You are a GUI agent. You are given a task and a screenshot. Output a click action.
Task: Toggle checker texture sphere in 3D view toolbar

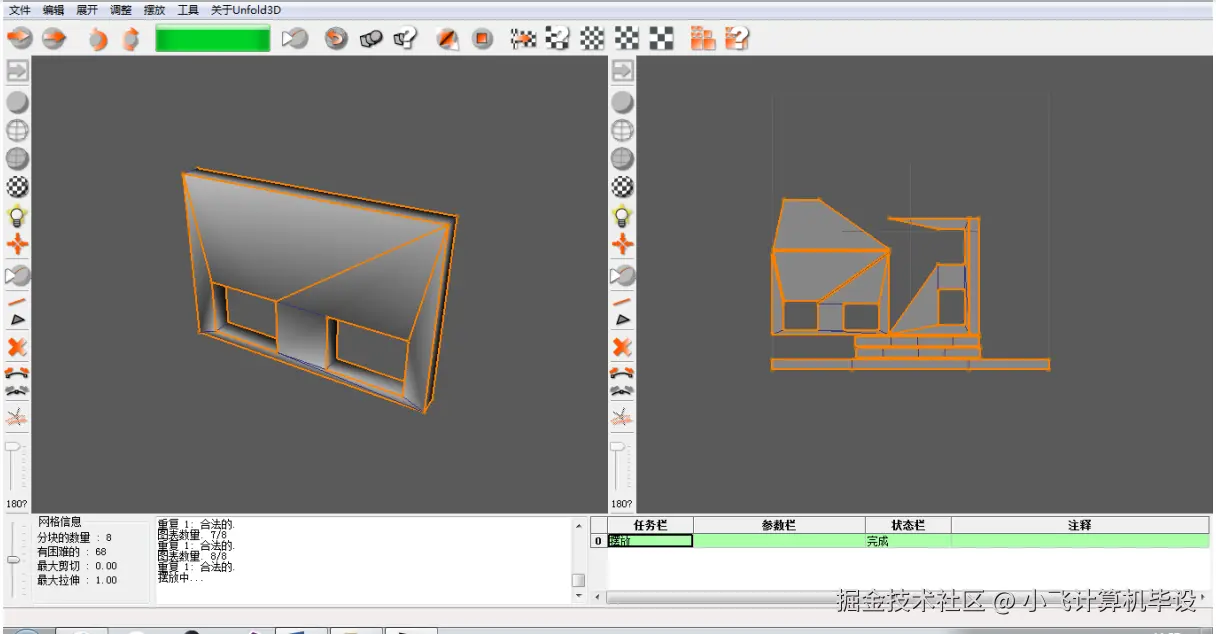click(18, 187)
